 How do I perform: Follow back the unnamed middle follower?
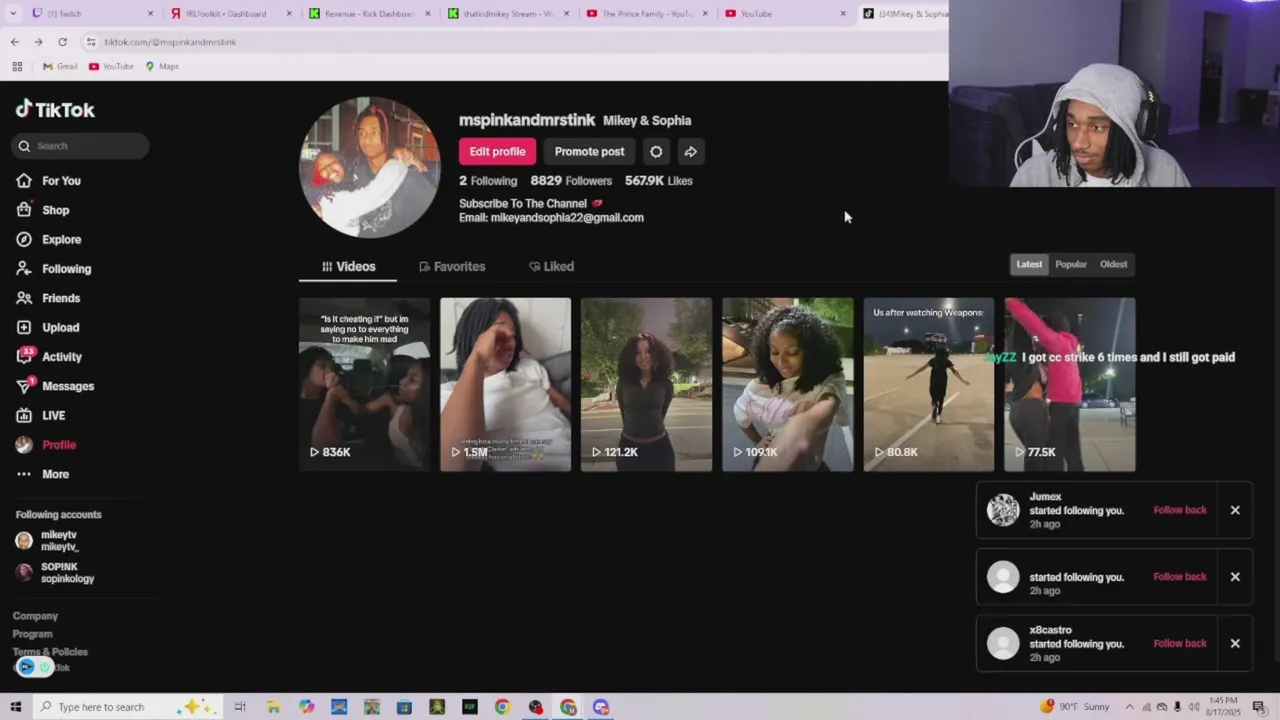coord(1180,577)
